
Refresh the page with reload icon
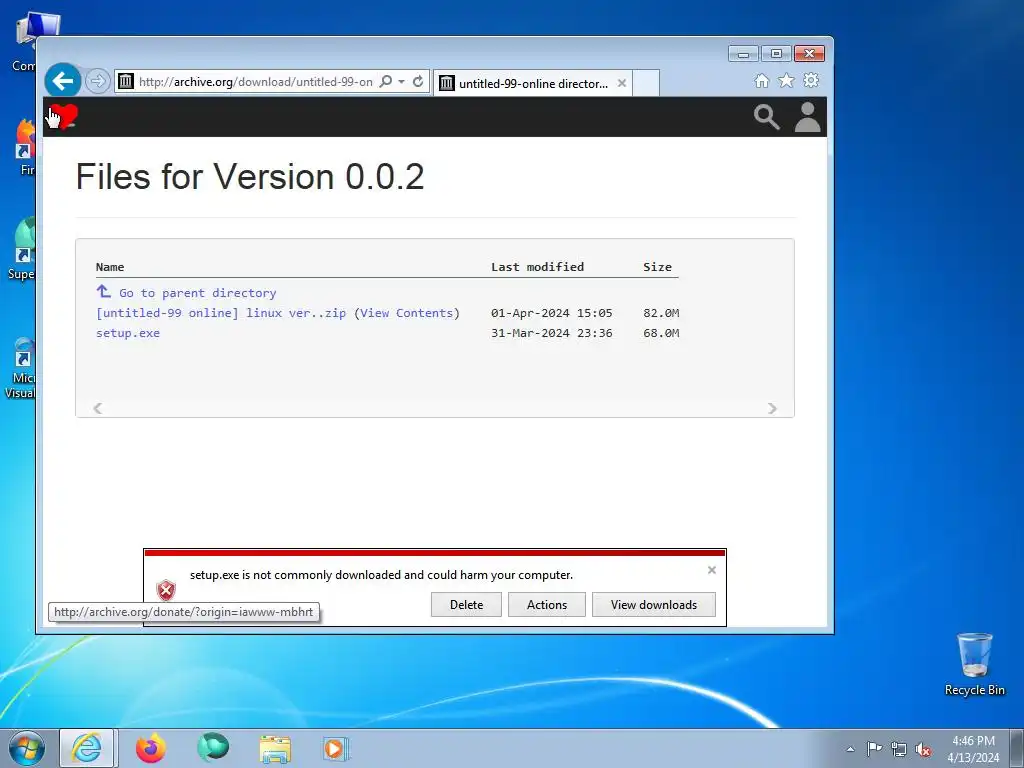tap(418, 82)
